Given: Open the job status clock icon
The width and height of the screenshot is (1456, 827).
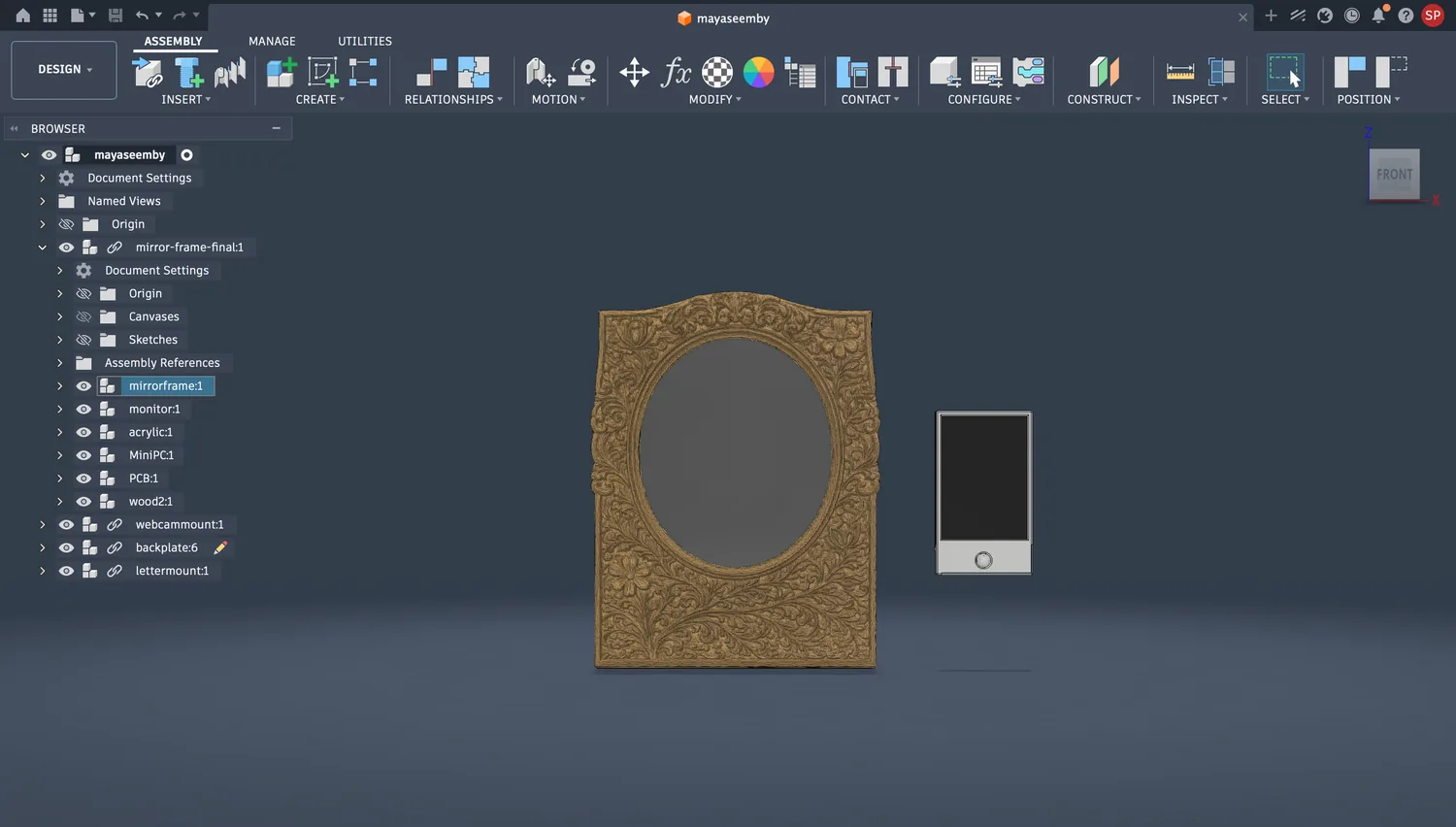Looking at the screenshot, I should pyautogui.click(x=1352, y=16).
